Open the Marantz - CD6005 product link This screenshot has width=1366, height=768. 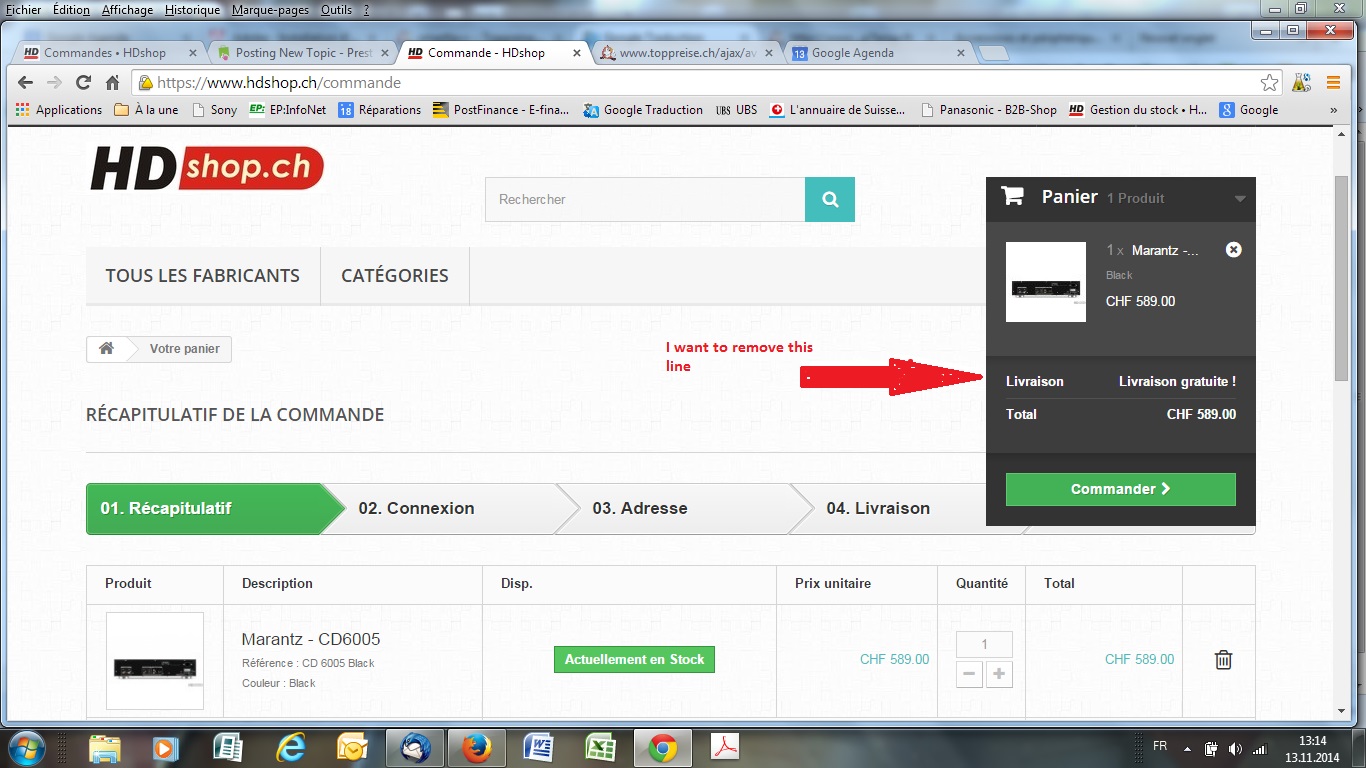(311, 639)
